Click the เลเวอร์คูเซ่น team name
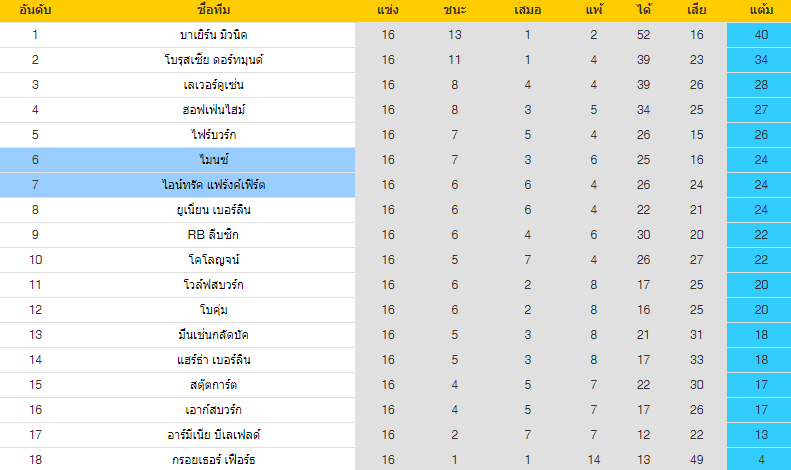The height and width of the screenshot is (470, 791). pos(213,85)
